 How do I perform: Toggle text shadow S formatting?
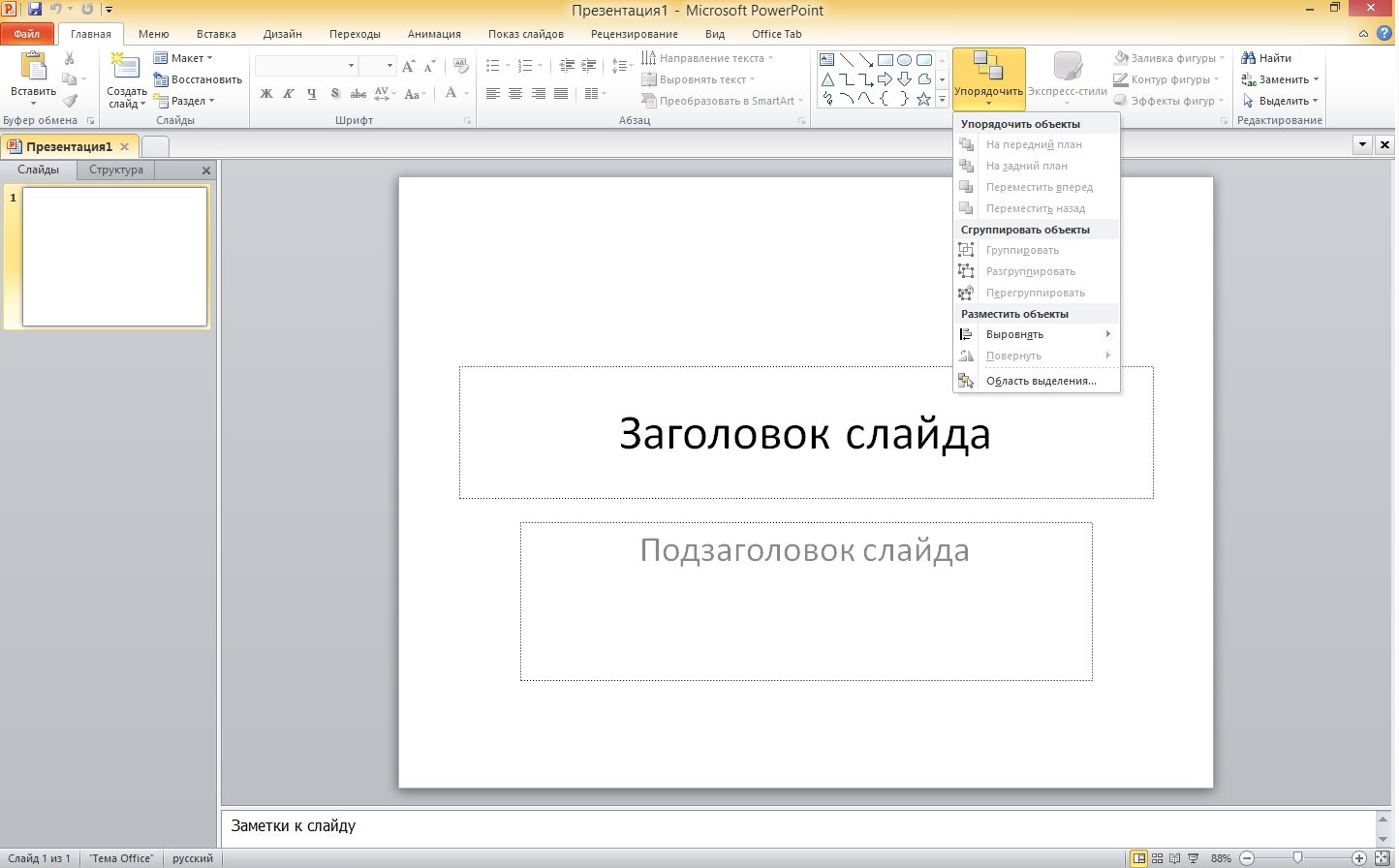(x=335, y=94)
